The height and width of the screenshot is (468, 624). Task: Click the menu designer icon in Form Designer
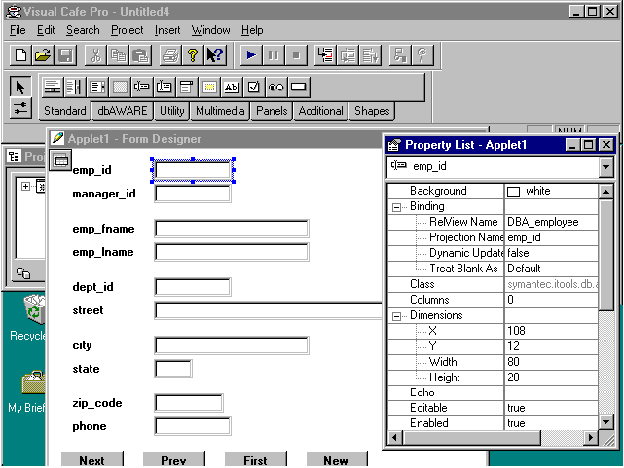point(60,160)
